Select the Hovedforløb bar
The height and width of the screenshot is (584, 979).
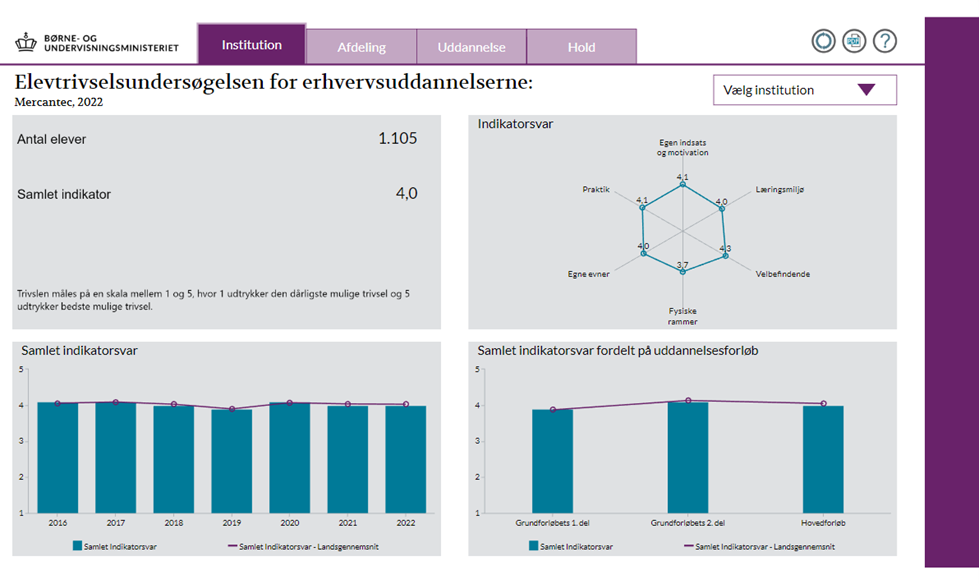tap(823, 459)
